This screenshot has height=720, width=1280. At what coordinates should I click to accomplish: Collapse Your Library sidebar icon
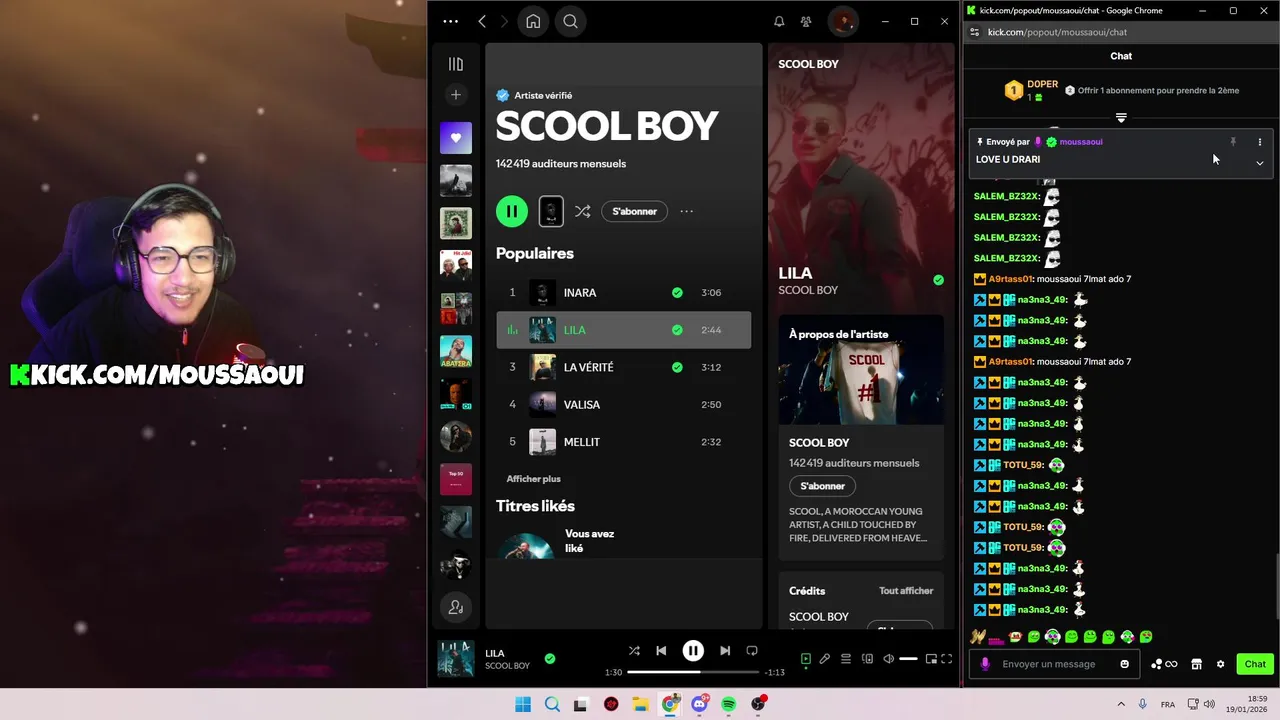(x=456, y=64)
